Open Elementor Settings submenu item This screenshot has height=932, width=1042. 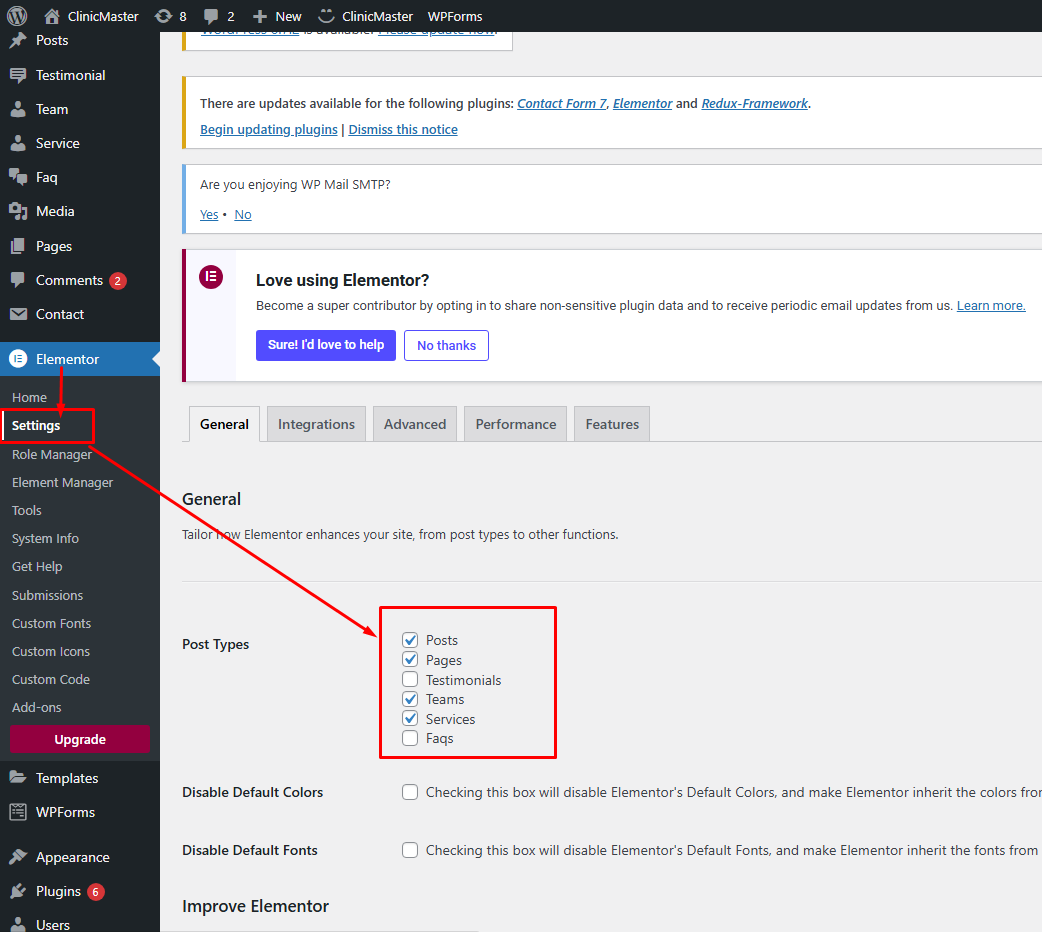point(36,425)
